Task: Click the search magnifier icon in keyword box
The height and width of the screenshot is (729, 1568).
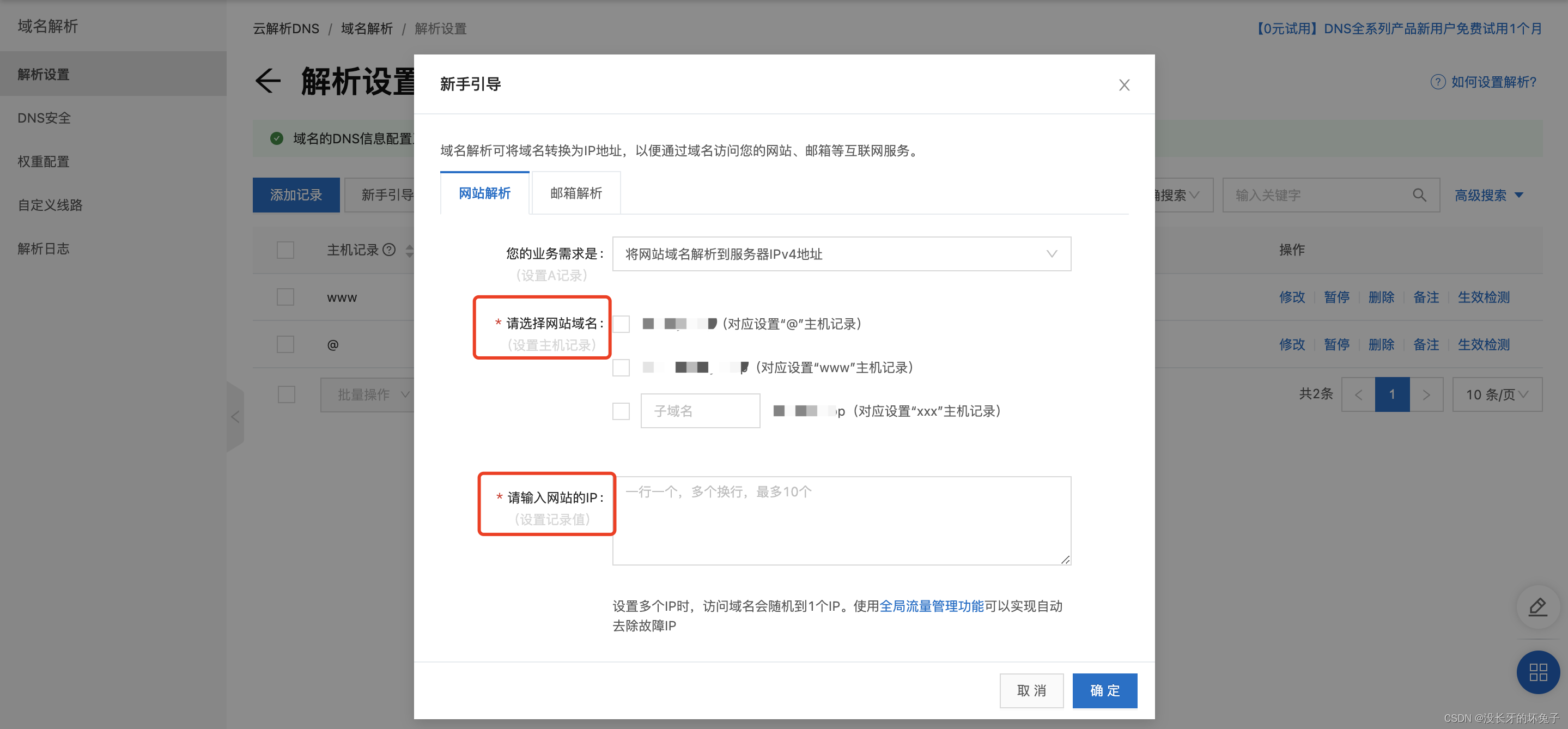Action: coord(1419,195)
